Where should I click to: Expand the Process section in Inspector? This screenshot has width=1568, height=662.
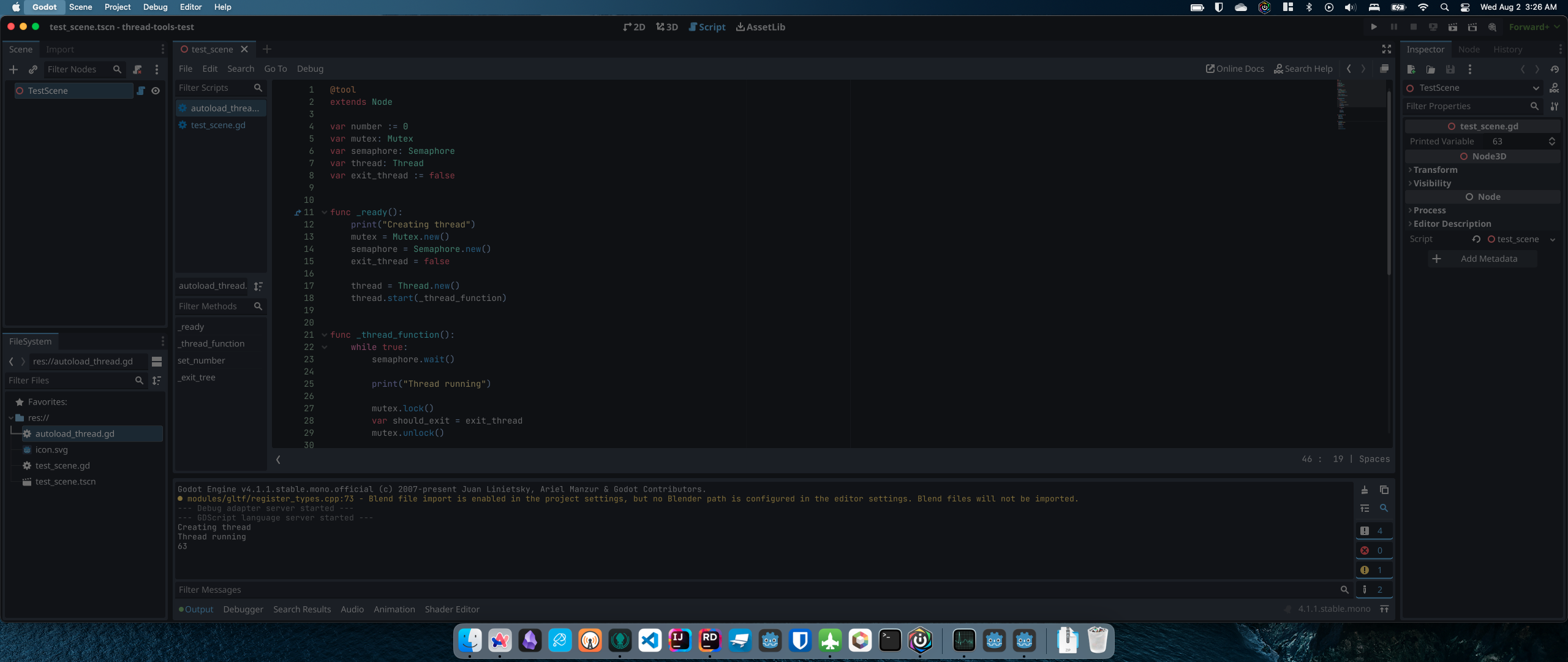click(x=1429, y=210)
